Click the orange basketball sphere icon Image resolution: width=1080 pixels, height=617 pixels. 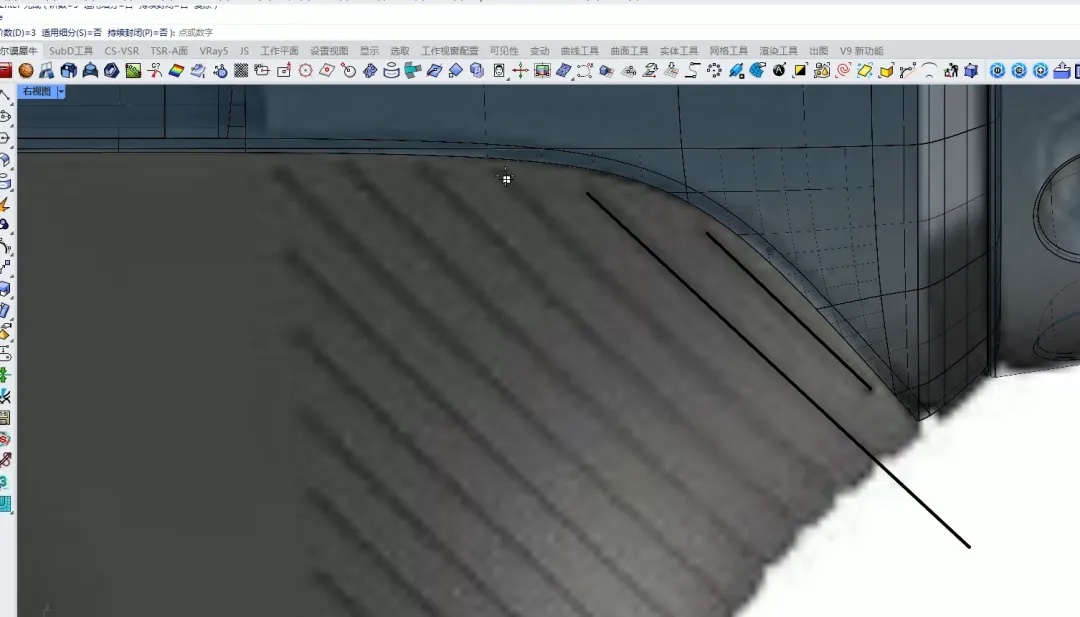click(26, 70)
